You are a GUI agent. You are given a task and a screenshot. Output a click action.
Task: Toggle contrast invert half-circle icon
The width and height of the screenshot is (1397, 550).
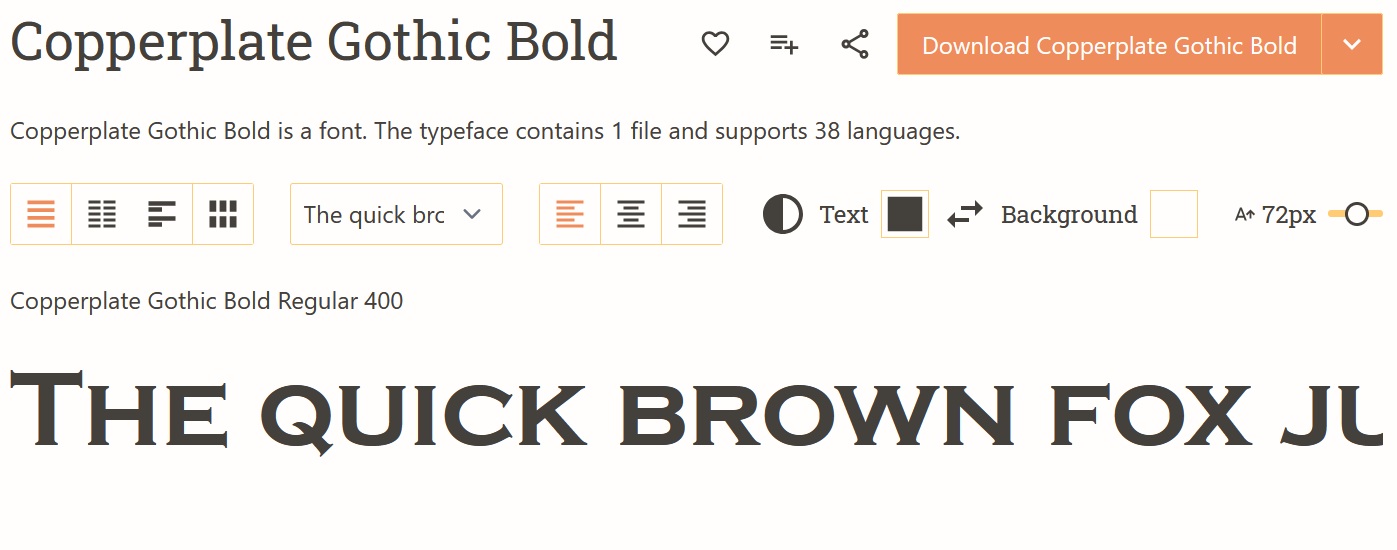783,214
